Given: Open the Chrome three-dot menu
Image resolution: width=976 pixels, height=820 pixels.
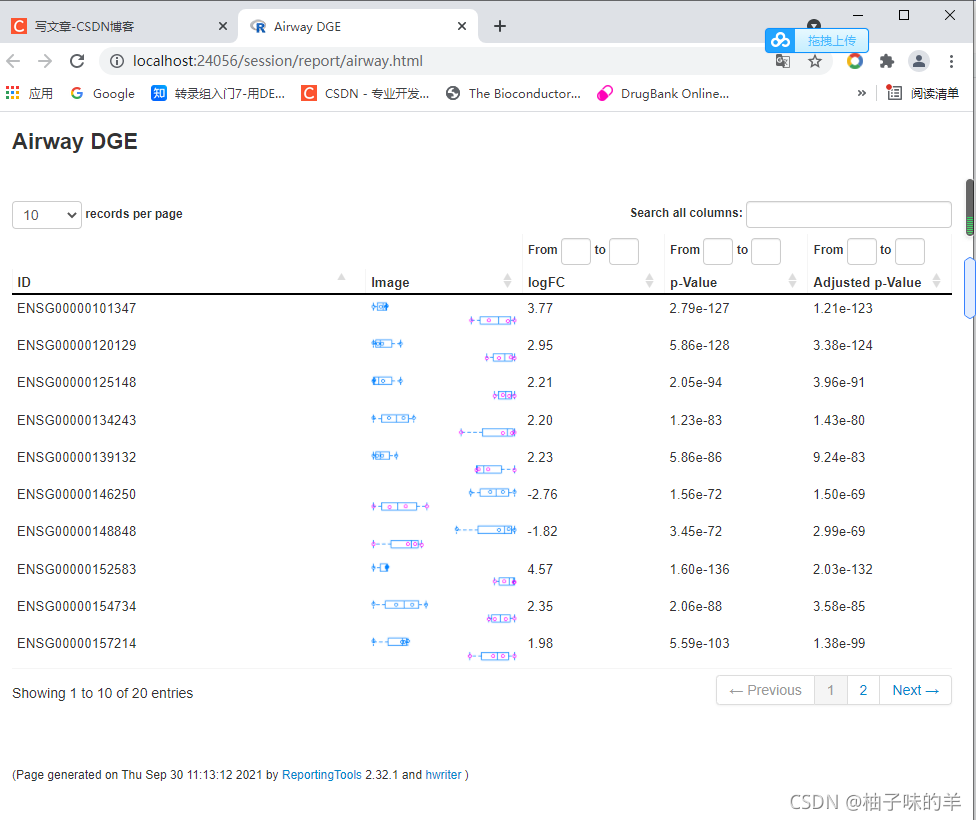Looking at the screenshot, I should 951,60.
